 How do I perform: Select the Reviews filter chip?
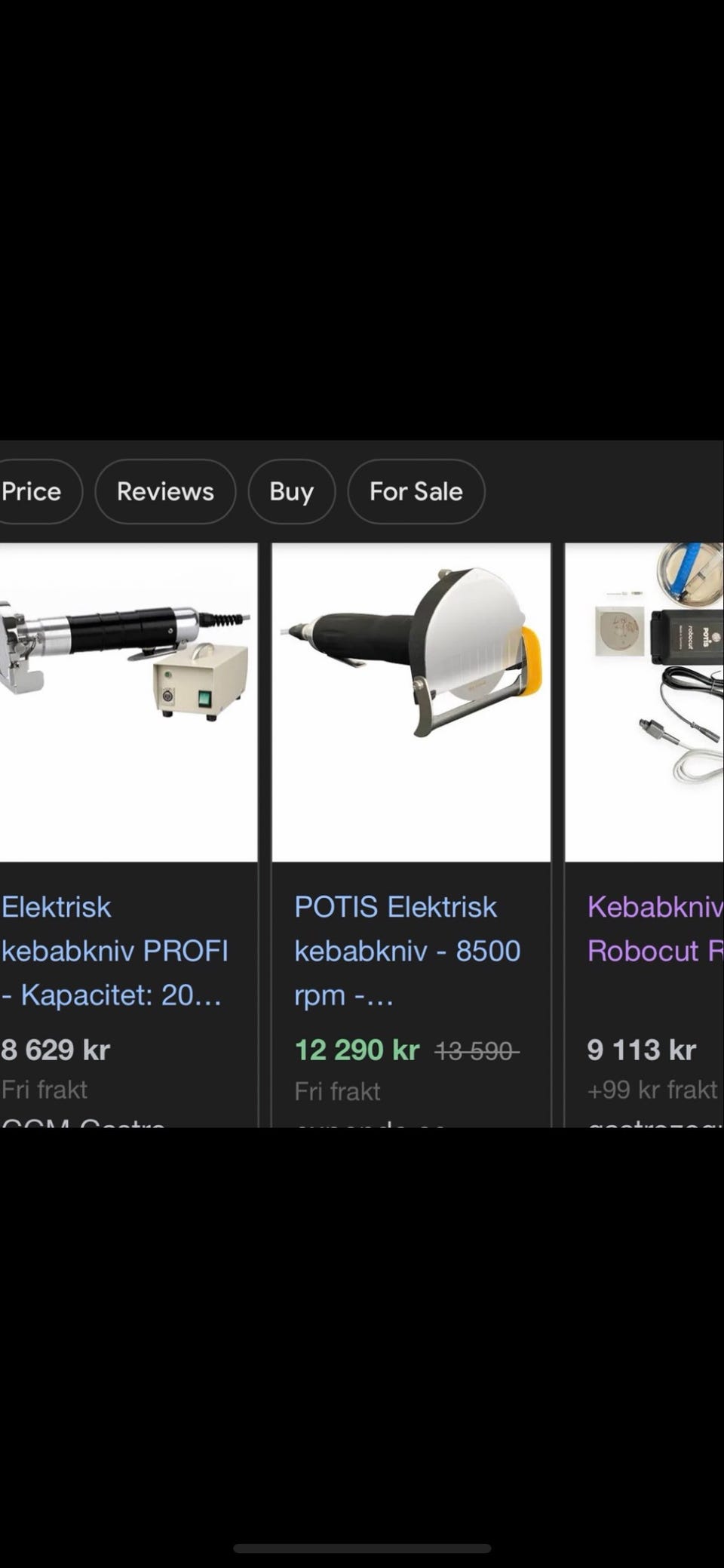click(x=165, y=491)
